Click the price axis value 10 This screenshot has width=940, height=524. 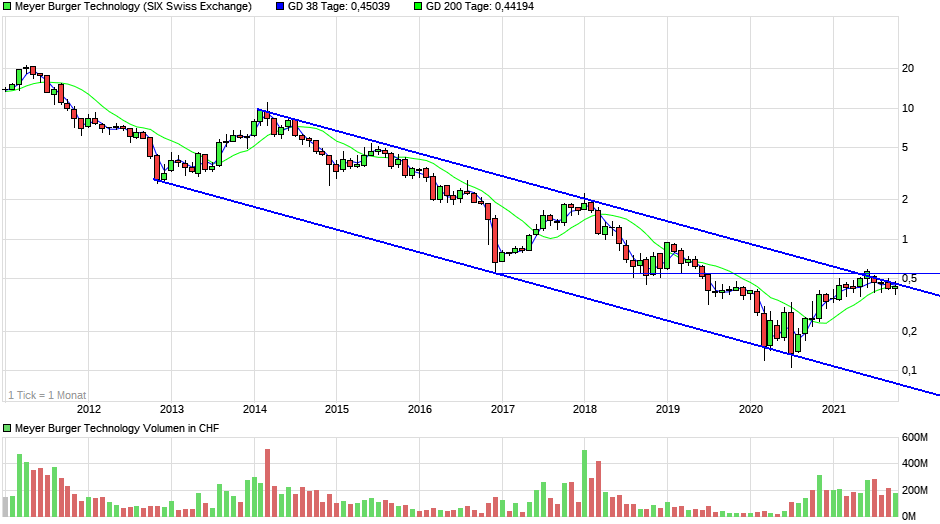908,109
